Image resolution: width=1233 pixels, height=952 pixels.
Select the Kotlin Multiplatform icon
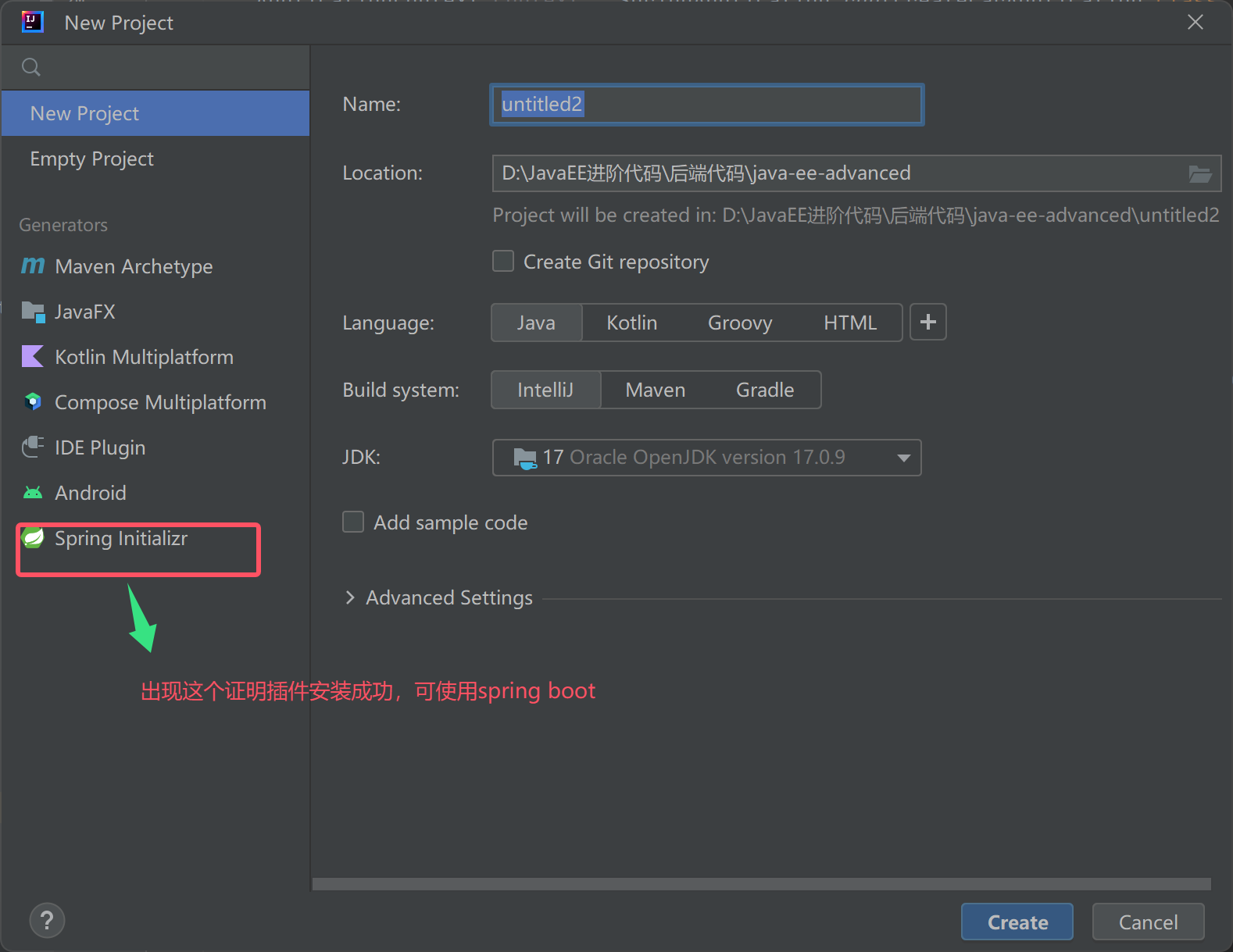pos(33,357)
